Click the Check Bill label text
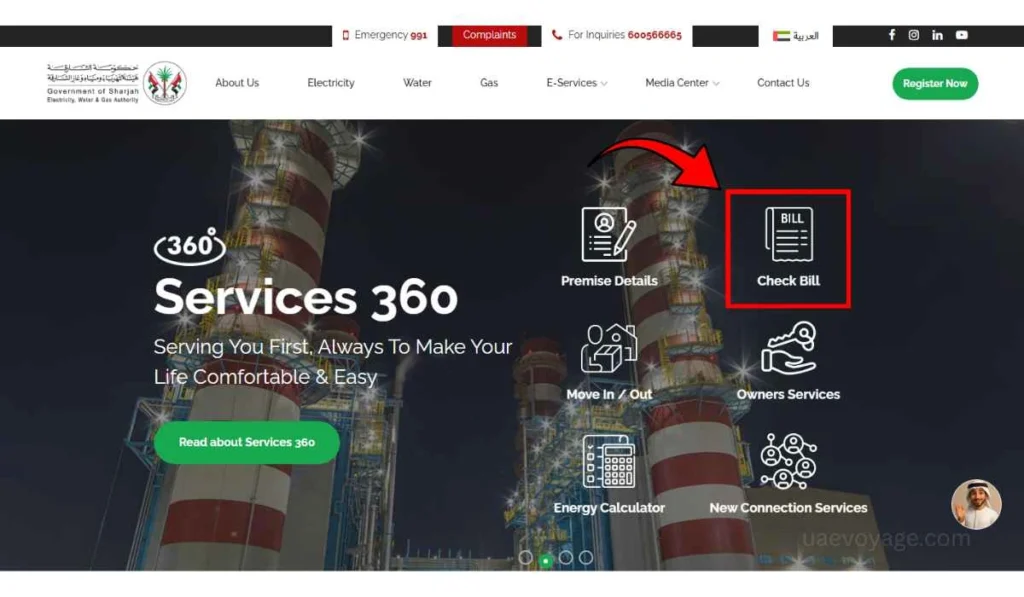Screen dimensions: 1024x597 click(788, 281)
